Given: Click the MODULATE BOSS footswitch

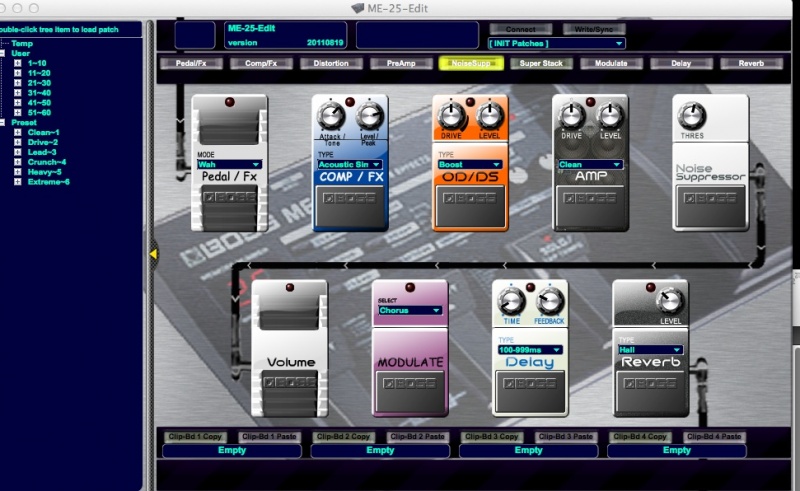Looking at the screenshot, I should (x=410, y=392).
